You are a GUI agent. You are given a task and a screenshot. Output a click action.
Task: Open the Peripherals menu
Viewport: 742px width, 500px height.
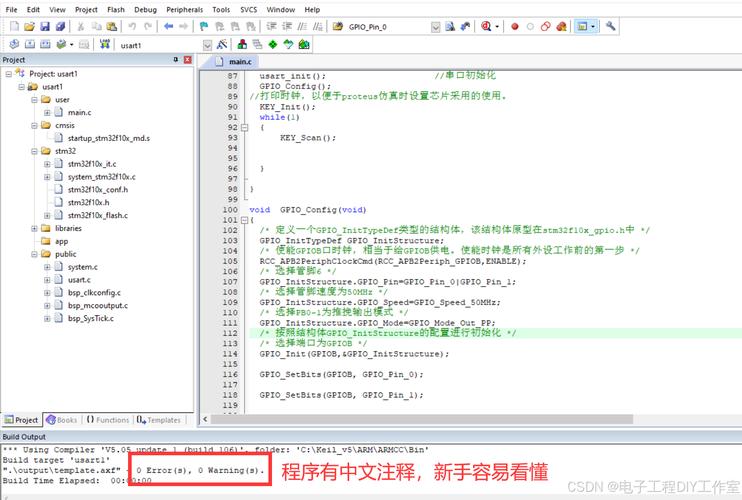[185, 9]
